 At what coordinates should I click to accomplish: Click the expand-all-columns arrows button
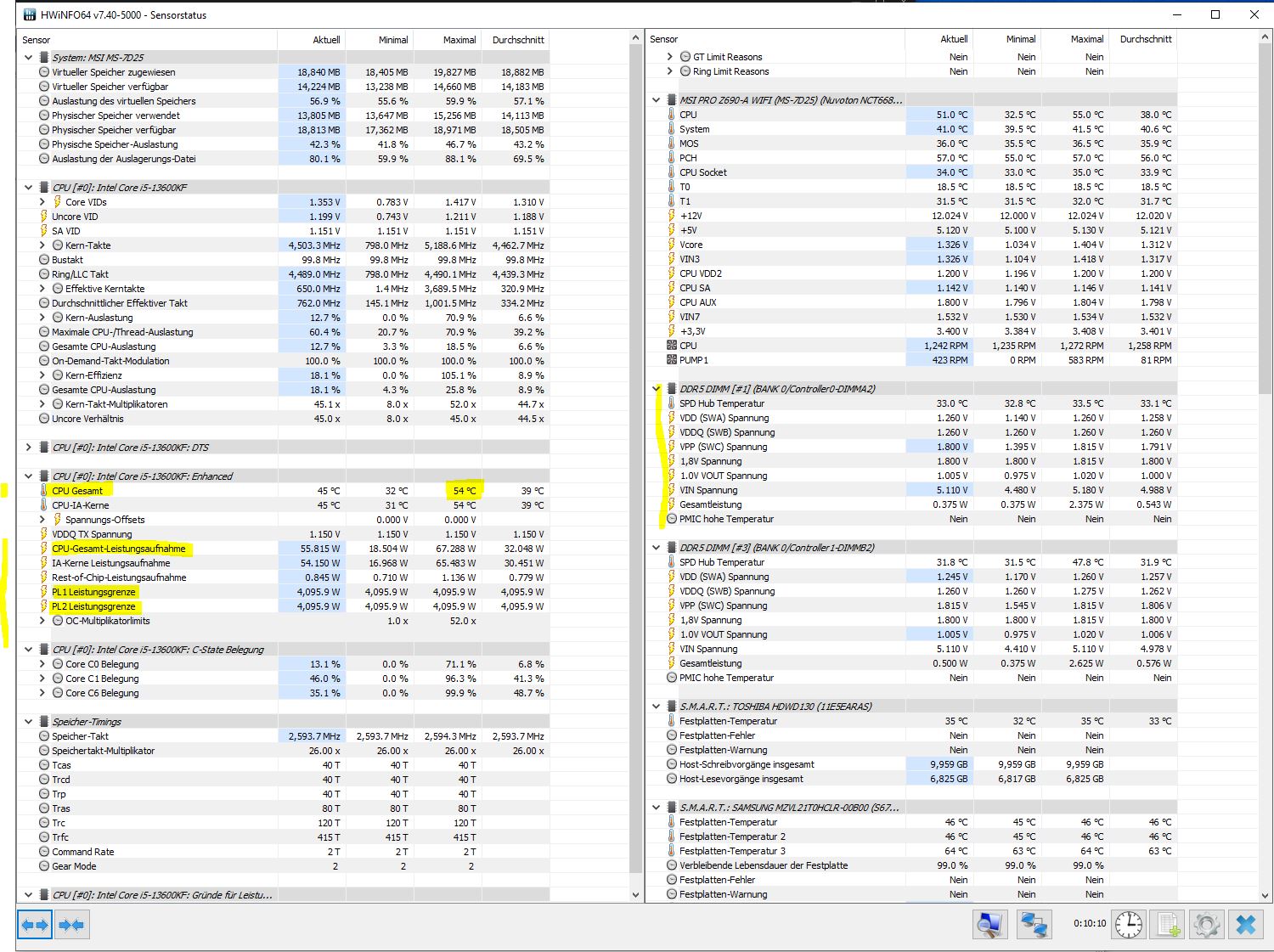[x=35, y=925]
